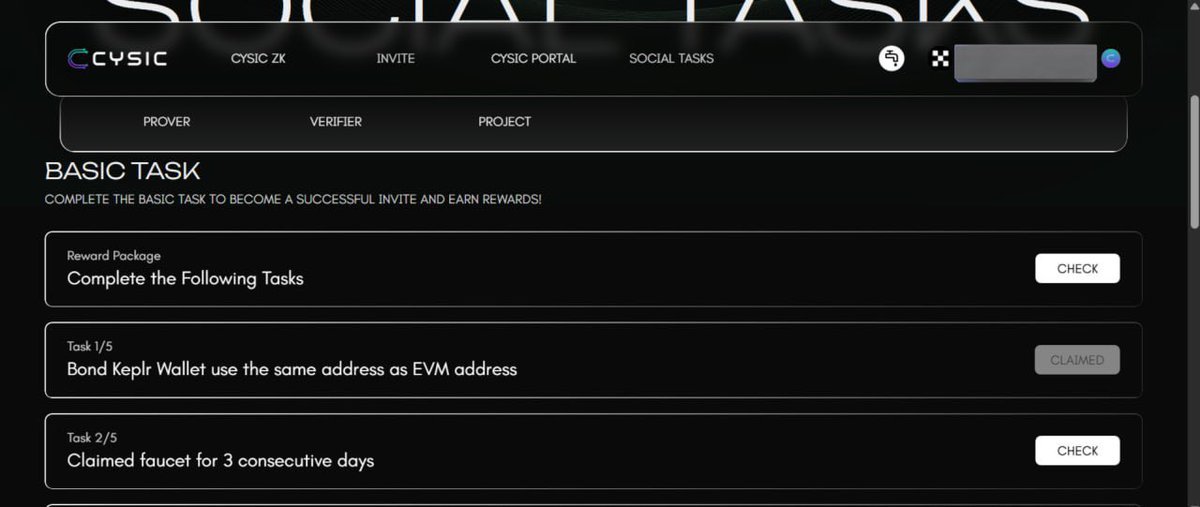
Task: Click text 'Complete the Following Tasks'
Action: tap(185, 279)
